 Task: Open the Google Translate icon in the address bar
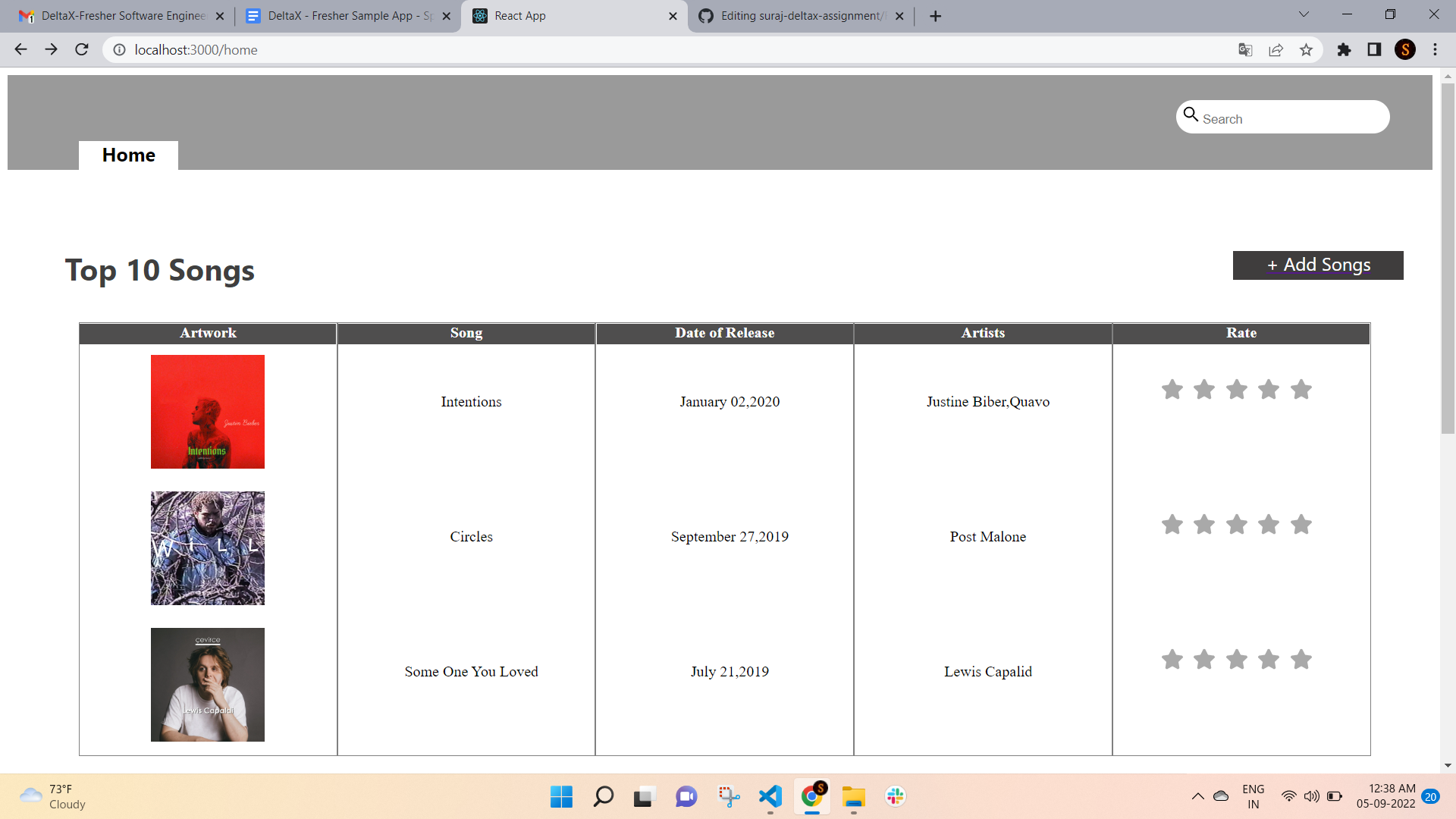(x=1244, y=49)
